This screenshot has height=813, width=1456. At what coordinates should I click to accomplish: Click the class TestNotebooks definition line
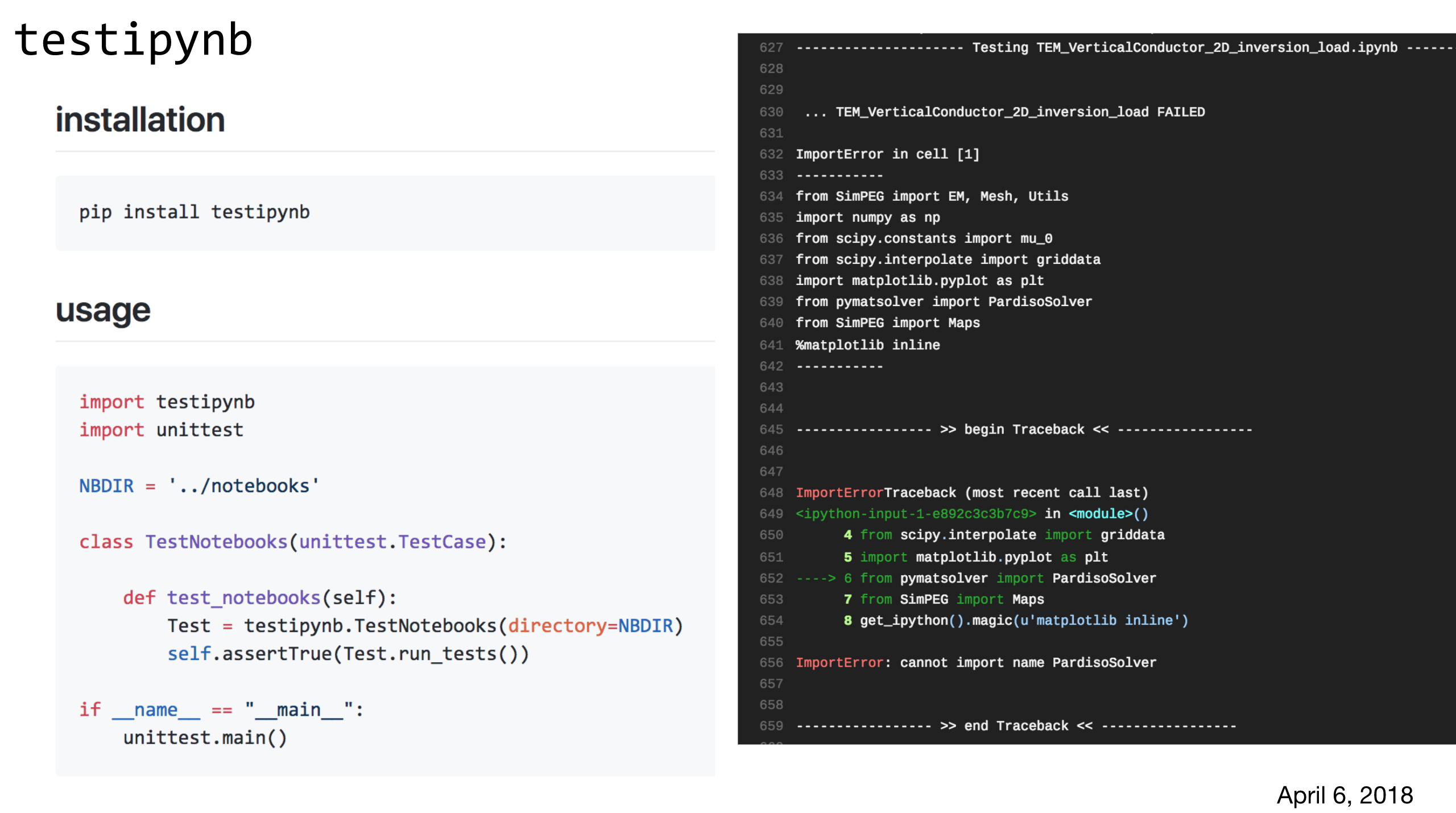pyautogui.click(x=292, y=542)
